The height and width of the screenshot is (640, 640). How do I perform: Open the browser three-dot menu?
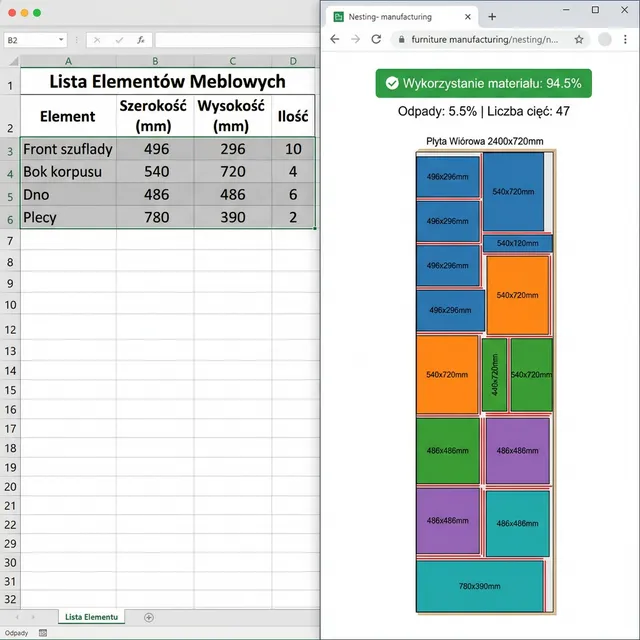(625, 39)
